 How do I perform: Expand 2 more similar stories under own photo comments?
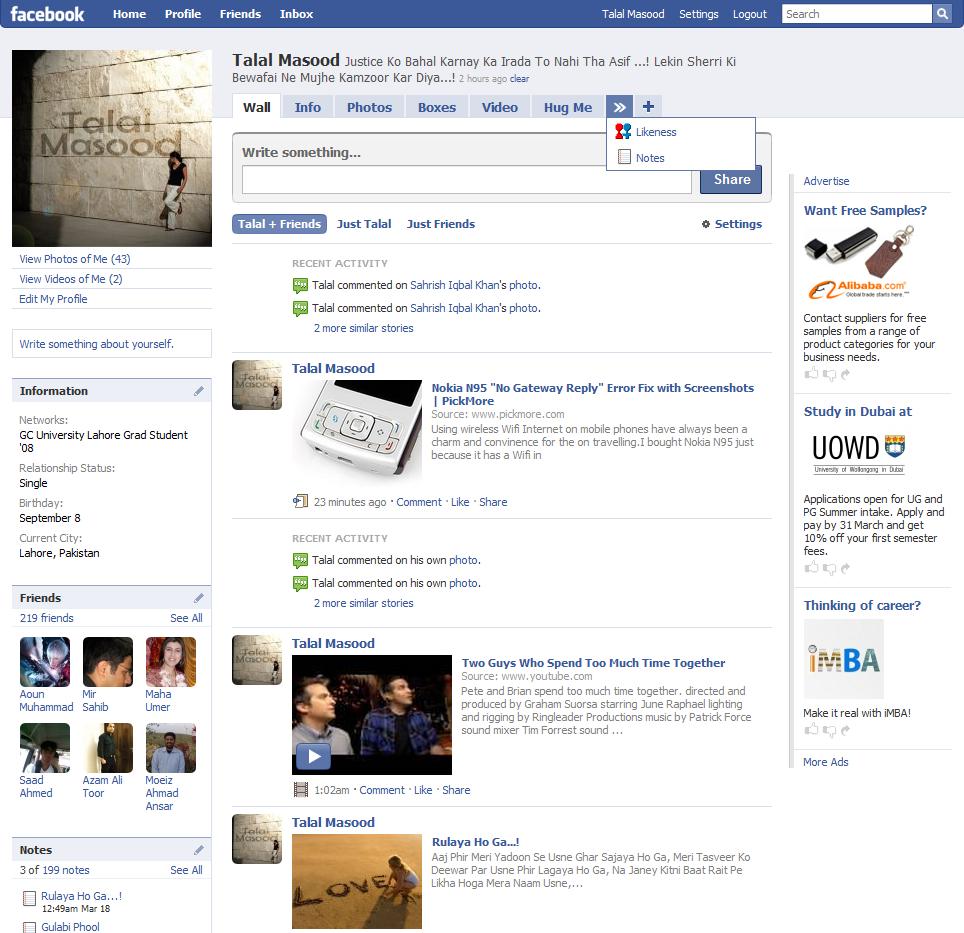[x=363, y=603]
